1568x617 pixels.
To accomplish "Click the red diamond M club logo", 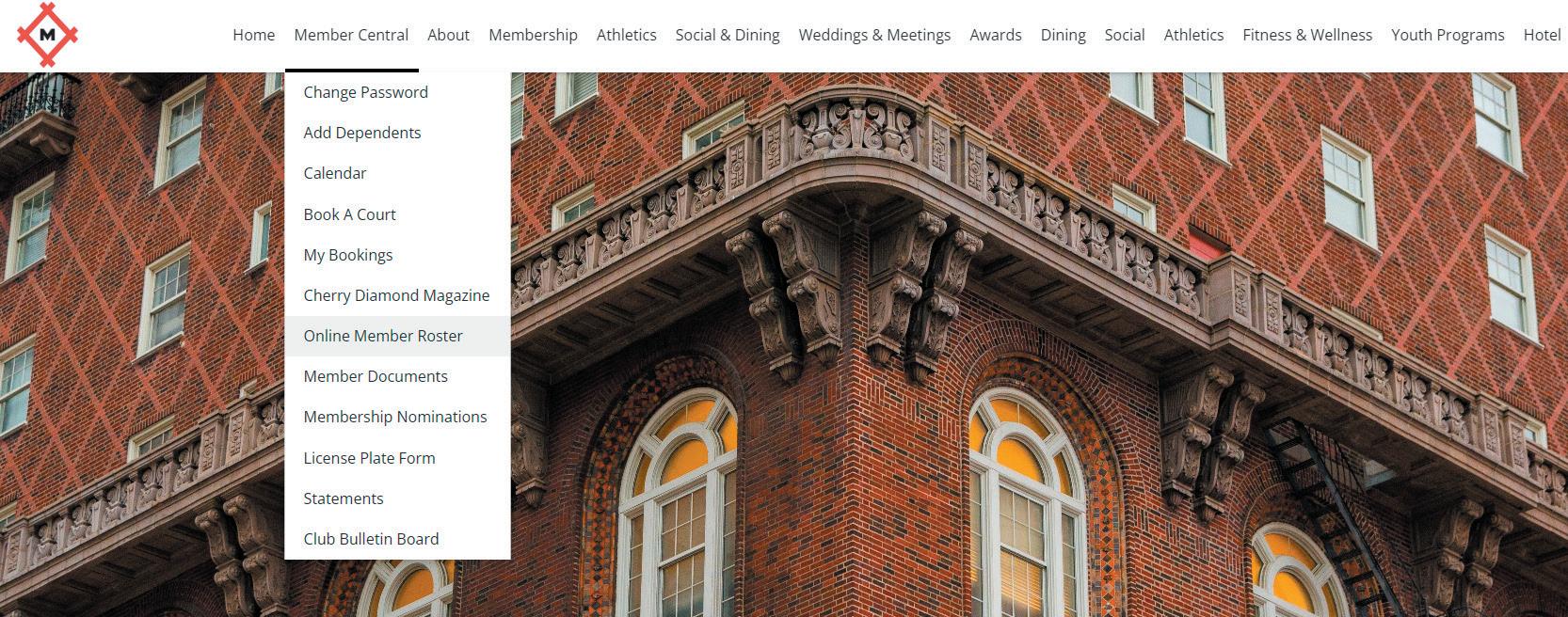I will click(47, 35).
